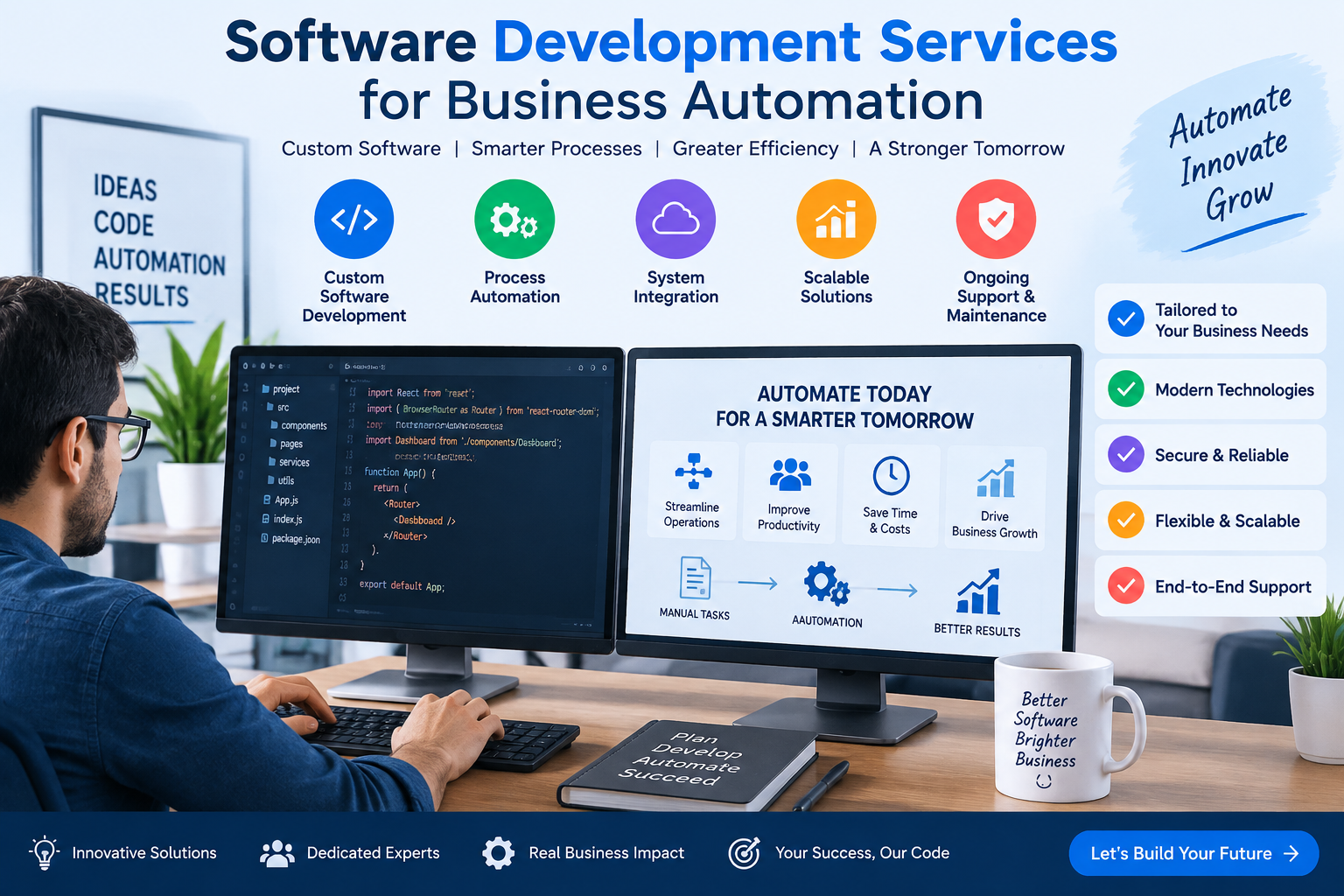Click the Smarter Processes tagline text
Image resolution: width=1344 pixels, height=896 pixels.
pos(556,149)
